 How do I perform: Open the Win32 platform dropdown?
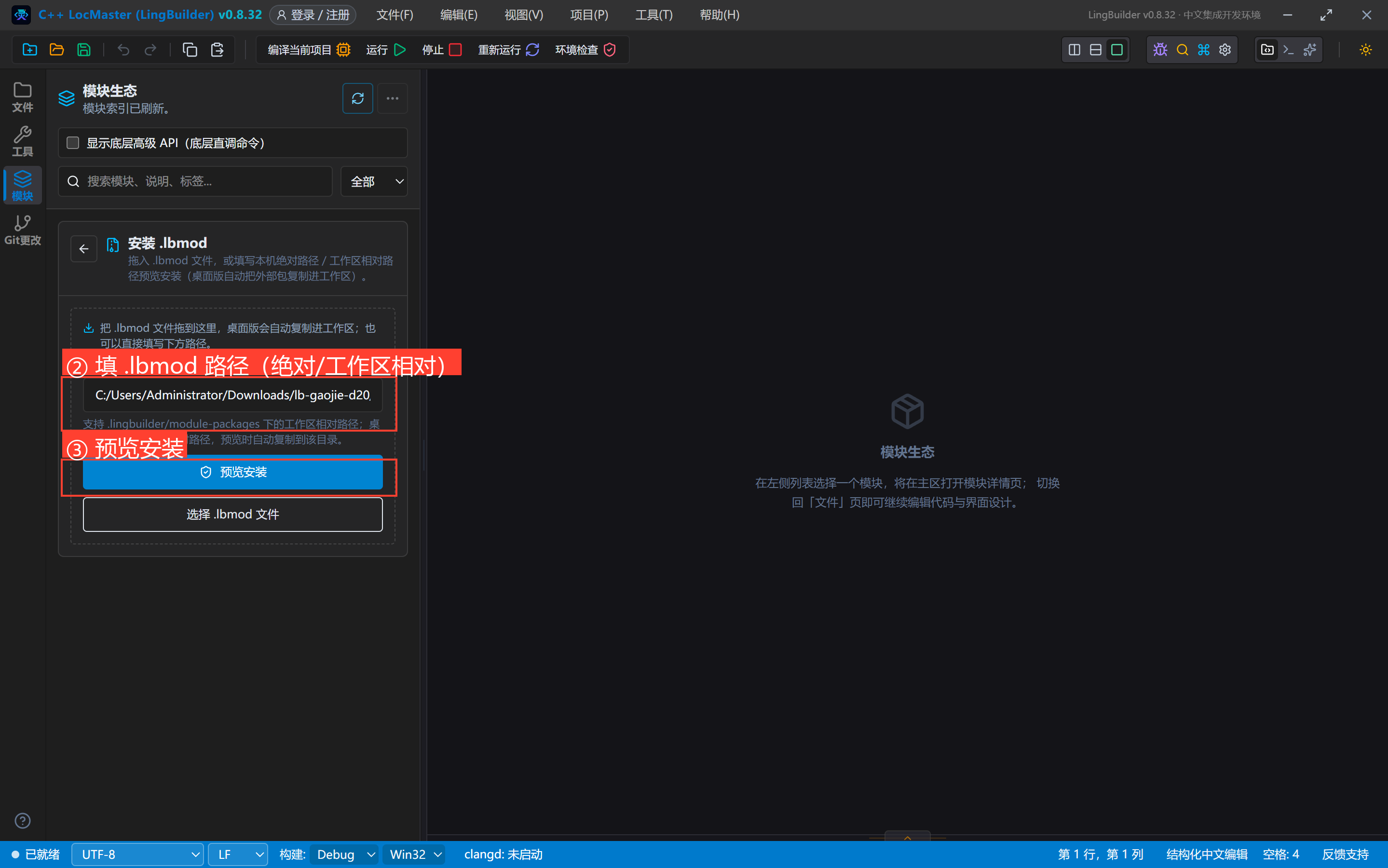414,854
